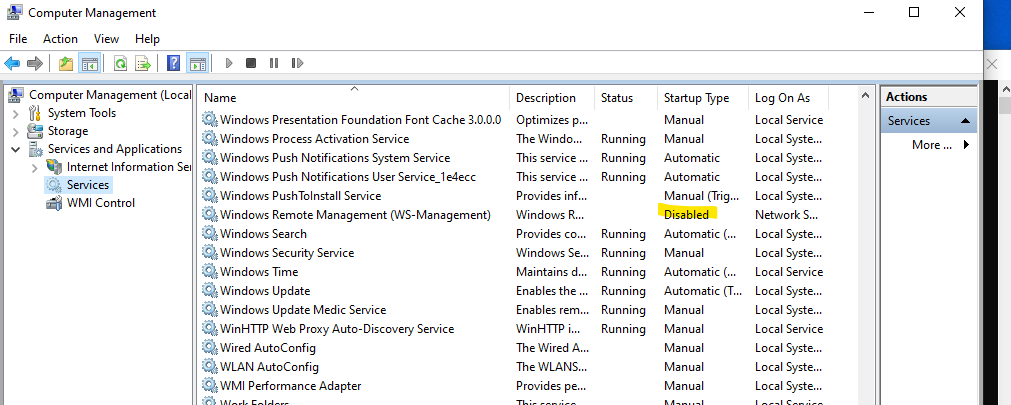Click the Restart Service toolbar icon
The width and height of the screenshot is (1011, 405).
click(297, 63)
